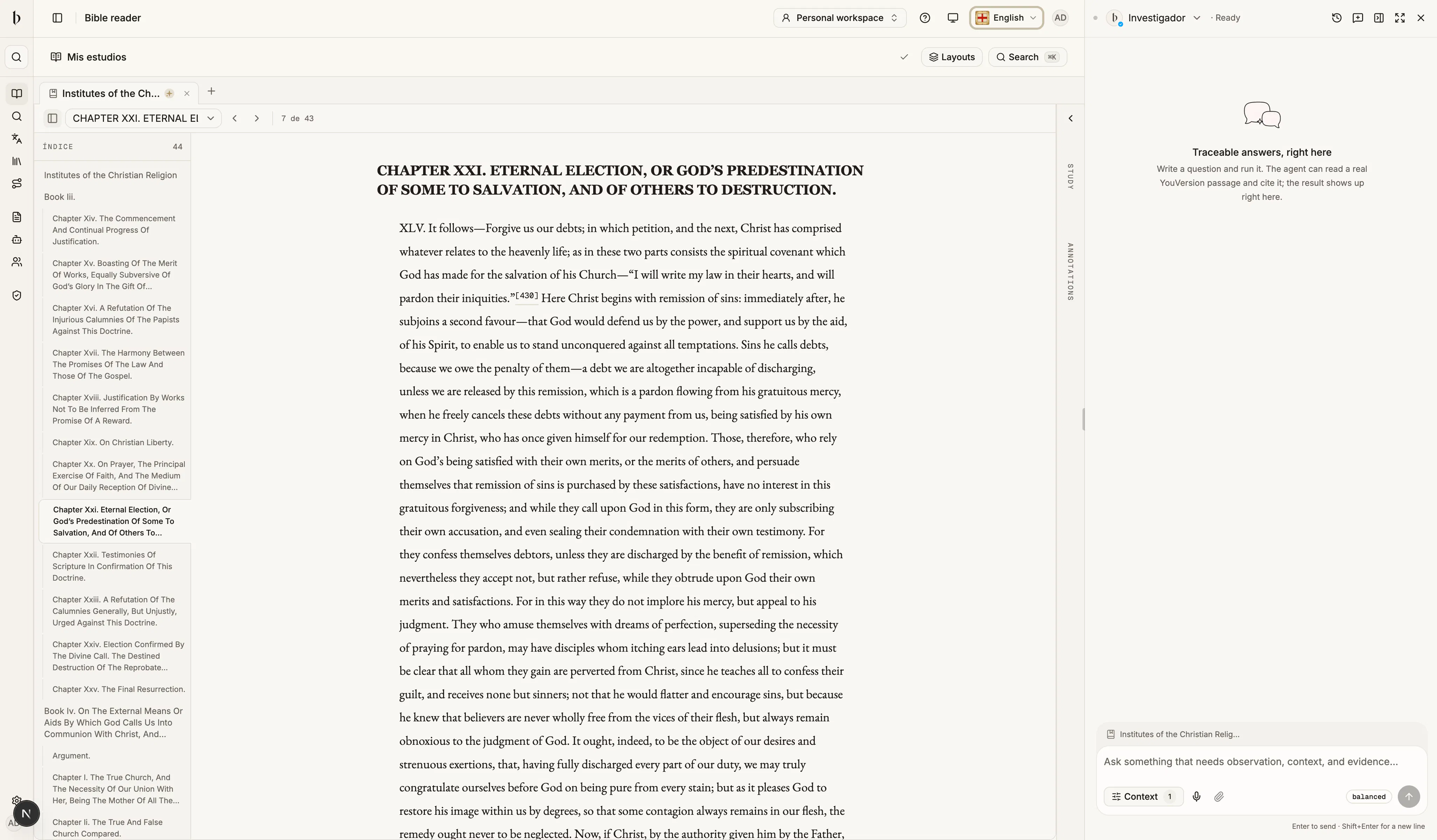Screen dimensions: 1437x840
Task: Open Chapter Xvi. A Refutation index entry
Action: 116,319
